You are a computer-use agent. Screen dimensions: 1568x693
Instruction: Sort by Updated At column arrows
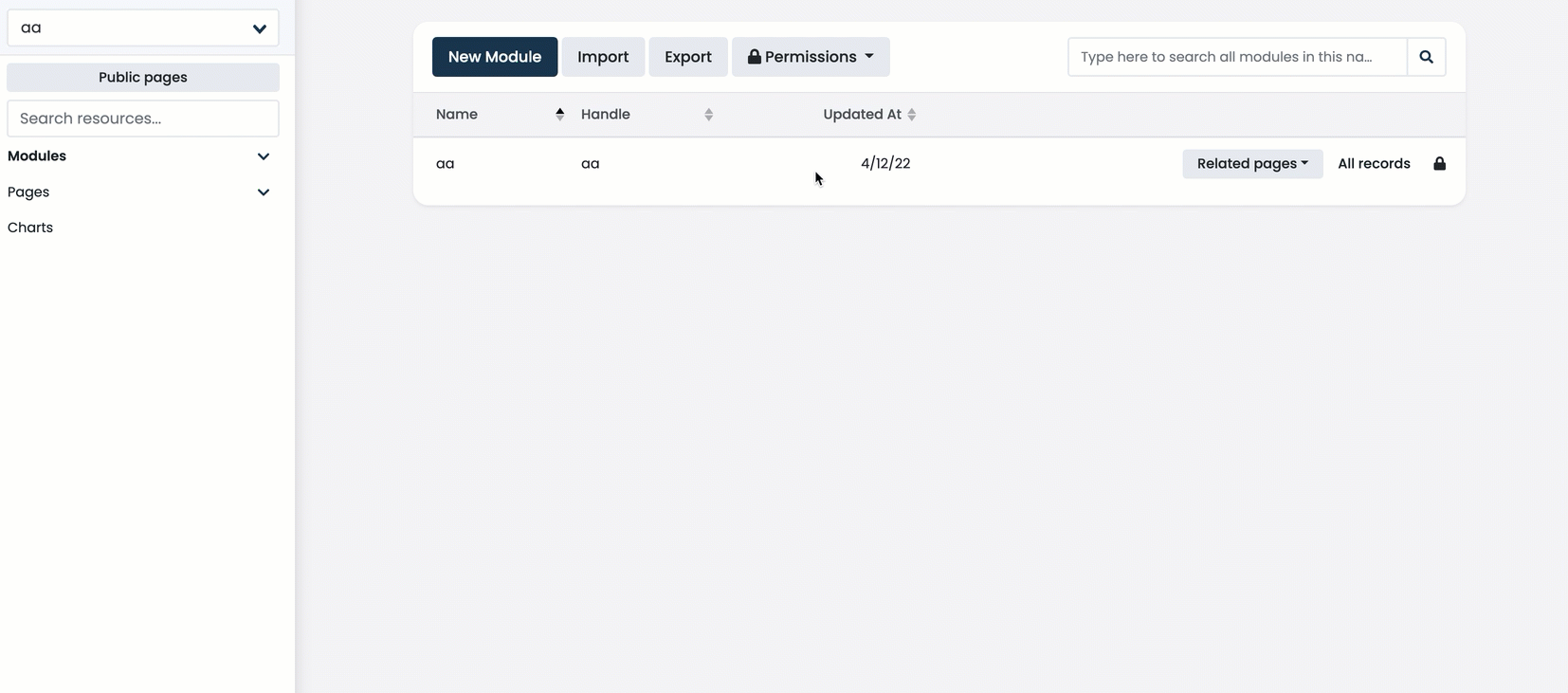[912, 115]
